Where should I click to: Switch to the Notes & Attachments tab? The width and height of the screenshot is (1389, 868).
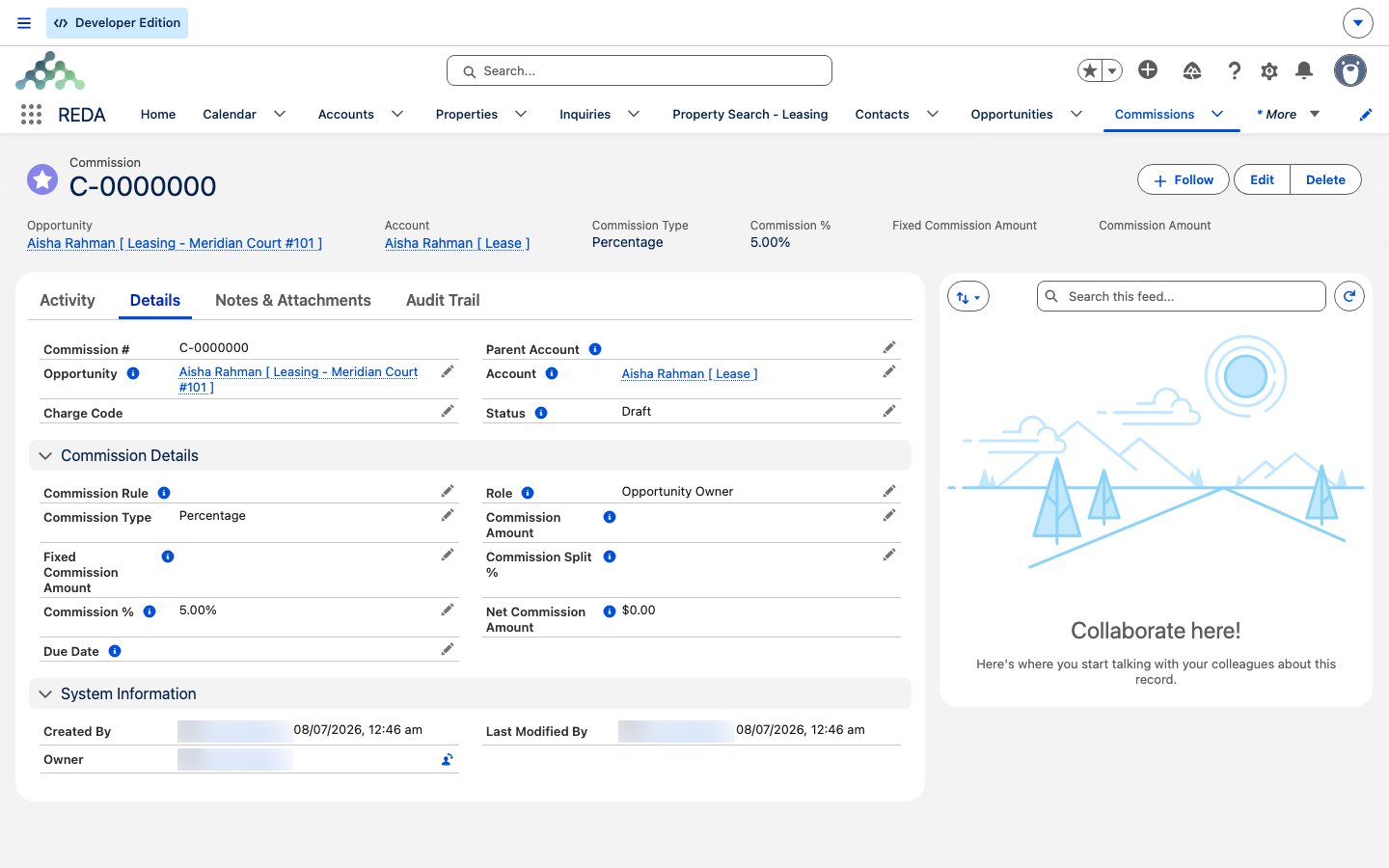[x=293, y=300]
